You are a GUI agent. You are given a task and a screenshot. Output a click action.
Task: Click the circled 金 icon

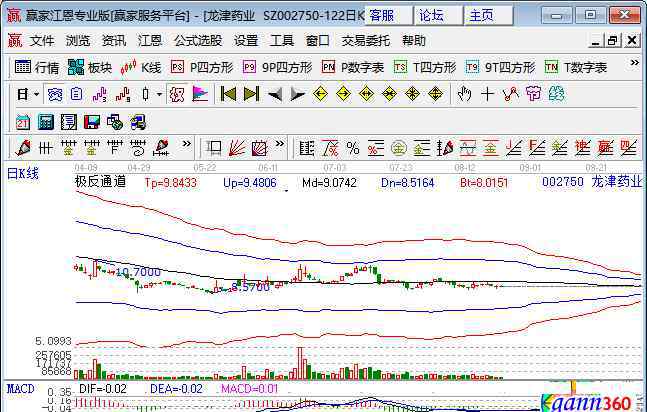point(399,148)
